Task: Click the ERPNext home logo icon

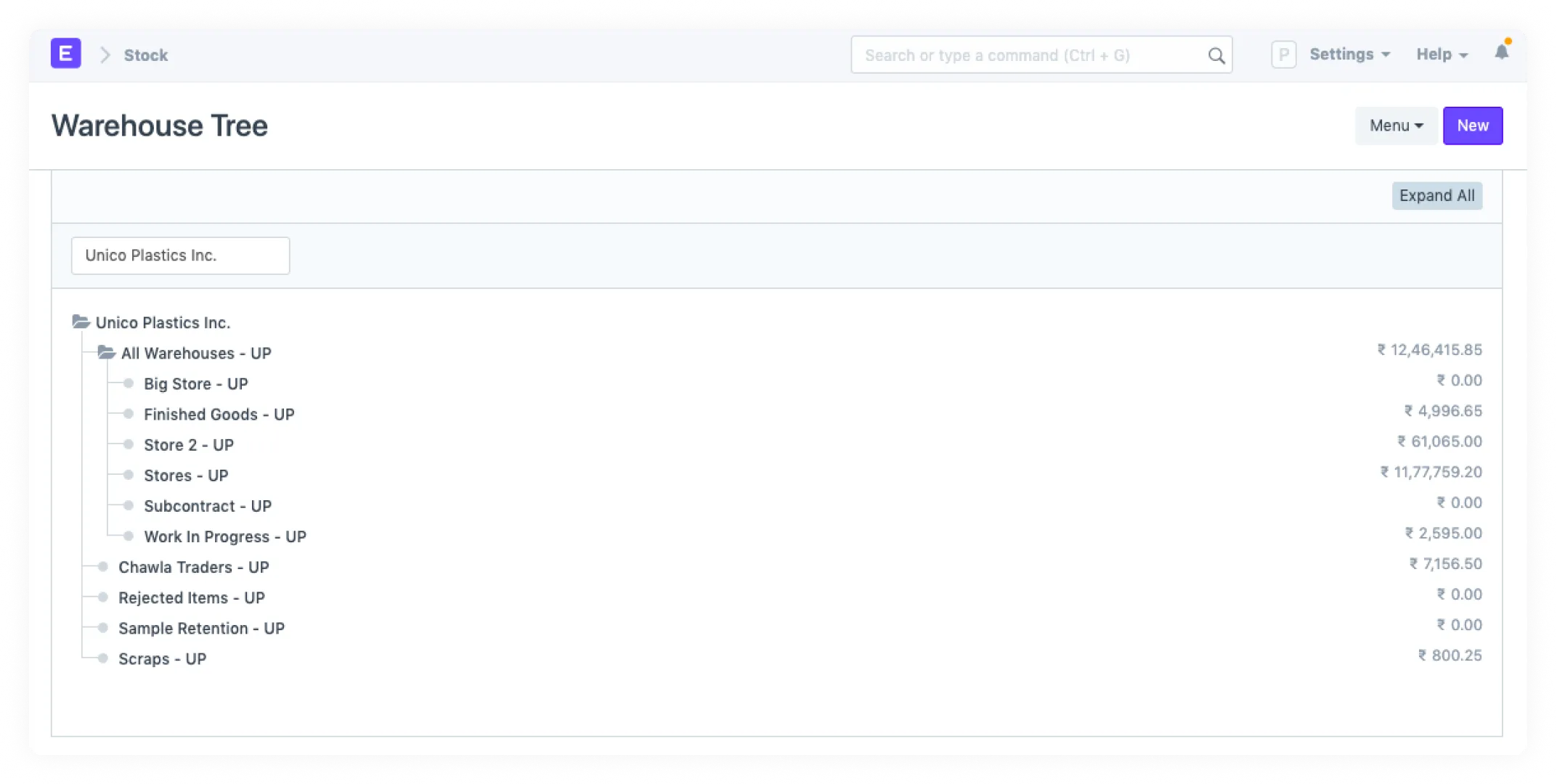Action: pyautogui.click(x=65, y=54)
